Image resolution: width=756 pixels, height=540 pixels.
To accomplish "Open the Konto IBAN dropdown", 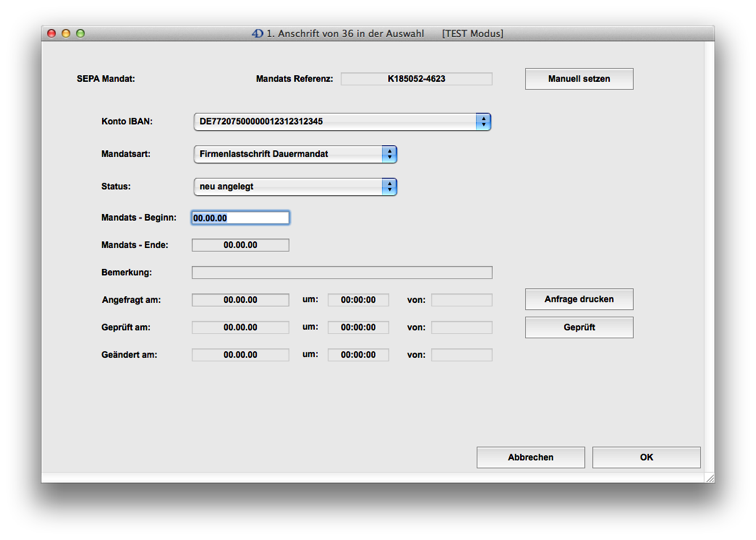I will [341, 122].
